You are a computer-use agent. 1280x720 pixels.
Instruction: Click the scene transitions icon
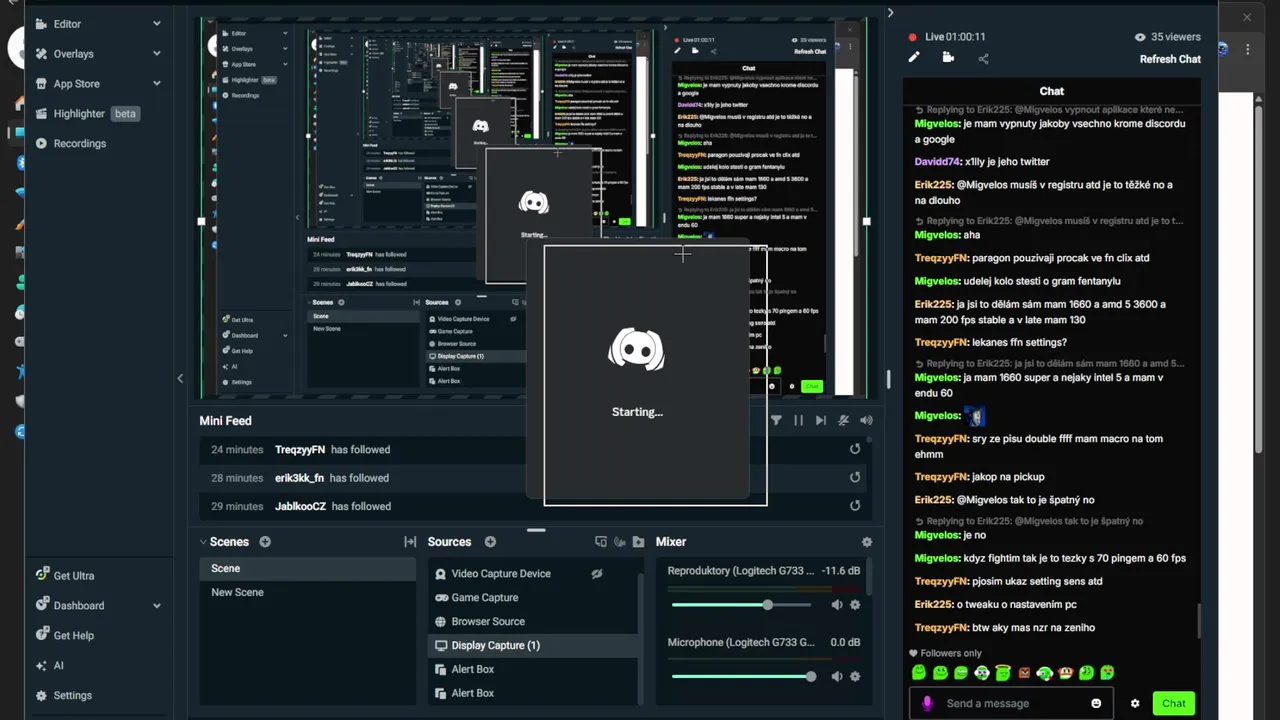coord(410,542)
